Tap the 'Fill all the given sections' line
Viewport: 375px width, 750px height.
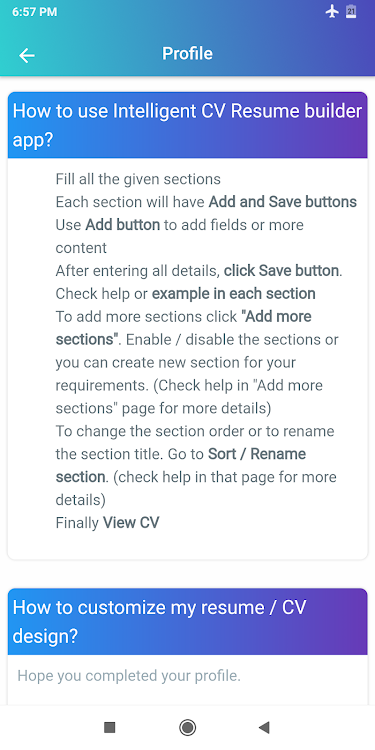(x=138, y=179)
